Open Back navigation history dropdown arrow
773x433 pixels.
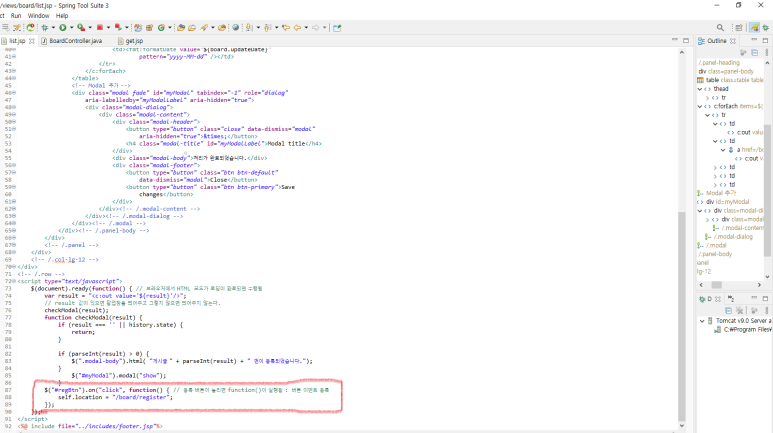point(306,28)
